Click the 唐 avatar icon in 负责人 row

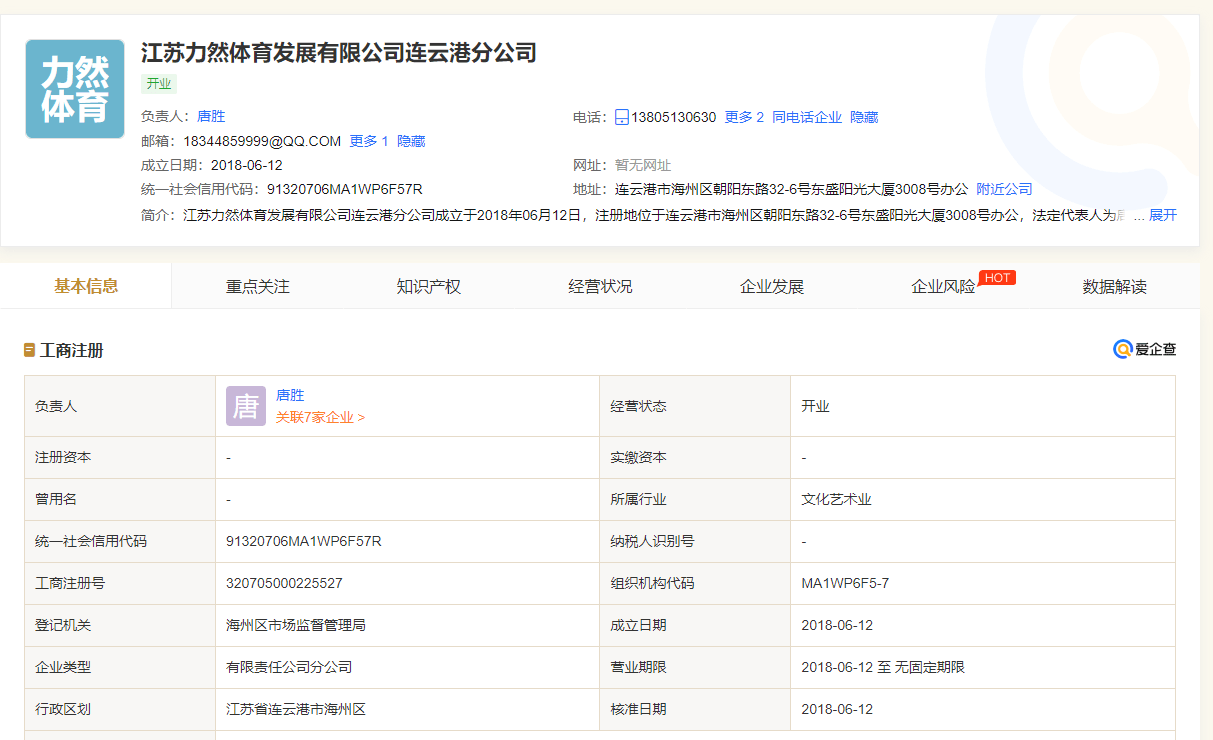245,406
